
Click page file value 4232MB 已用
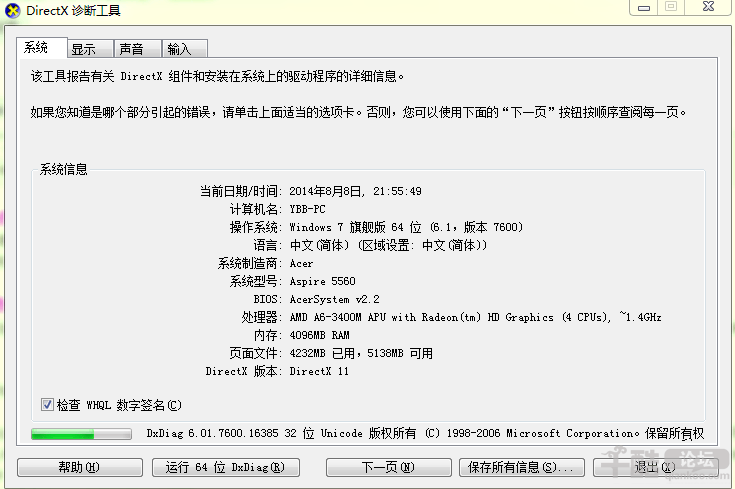[x=361, y=353]
